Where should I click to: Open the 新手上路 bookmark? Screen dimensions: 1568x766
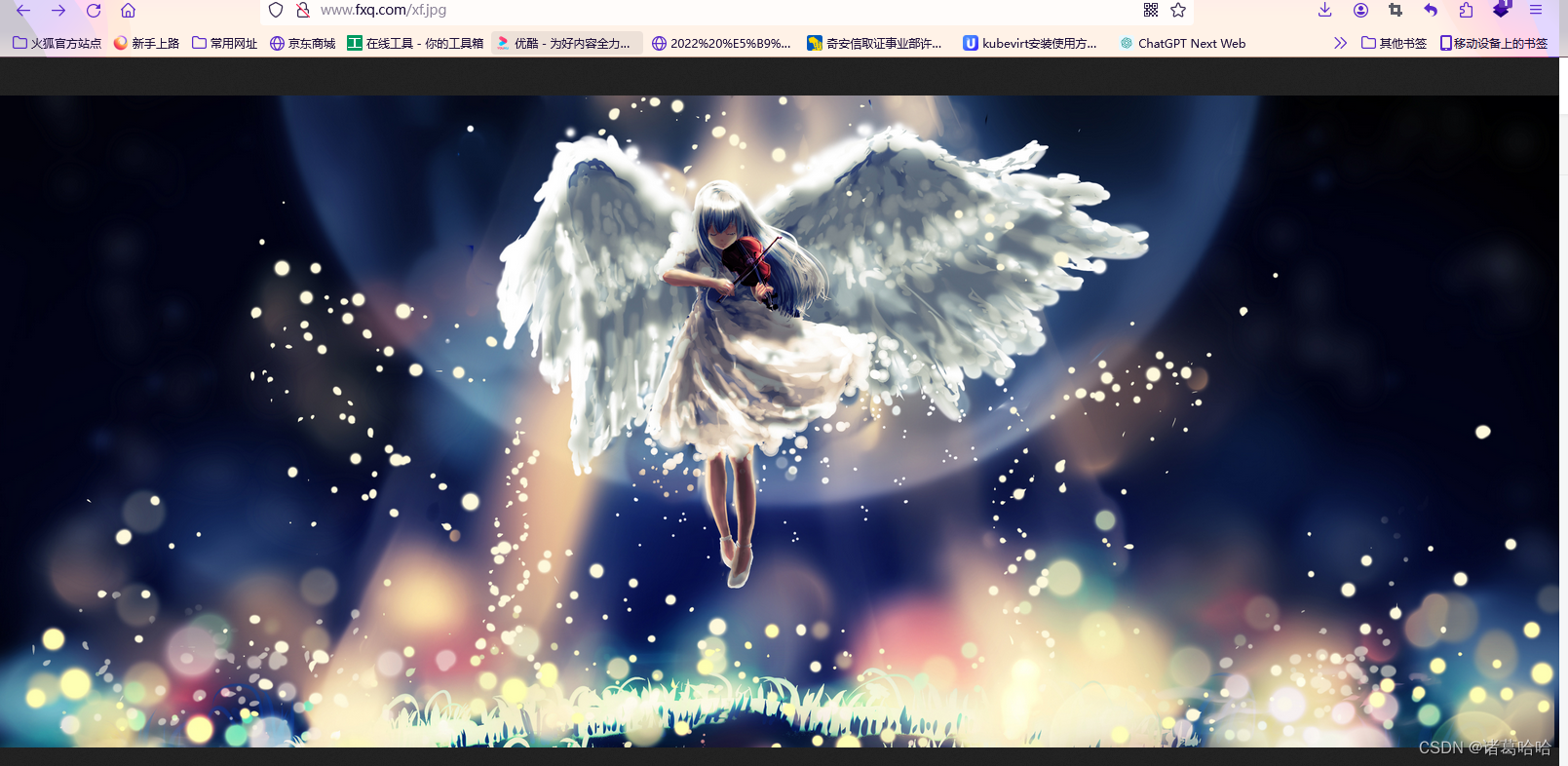(x=146, y=43)
